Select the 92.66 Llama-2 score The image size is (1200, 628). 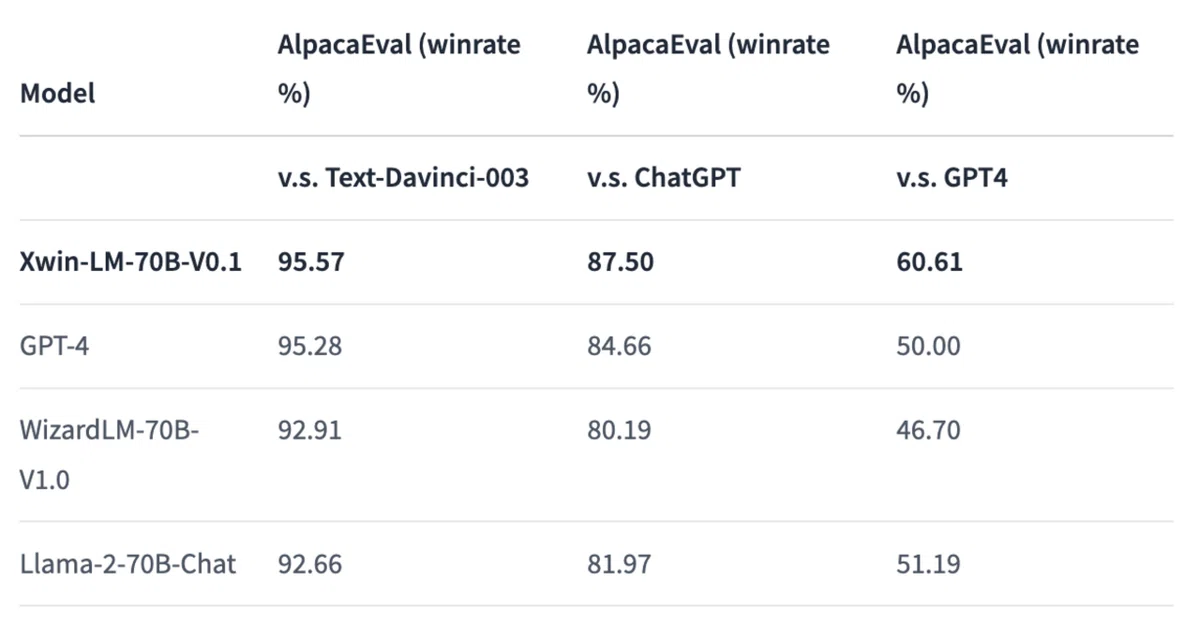coord(310,563)
